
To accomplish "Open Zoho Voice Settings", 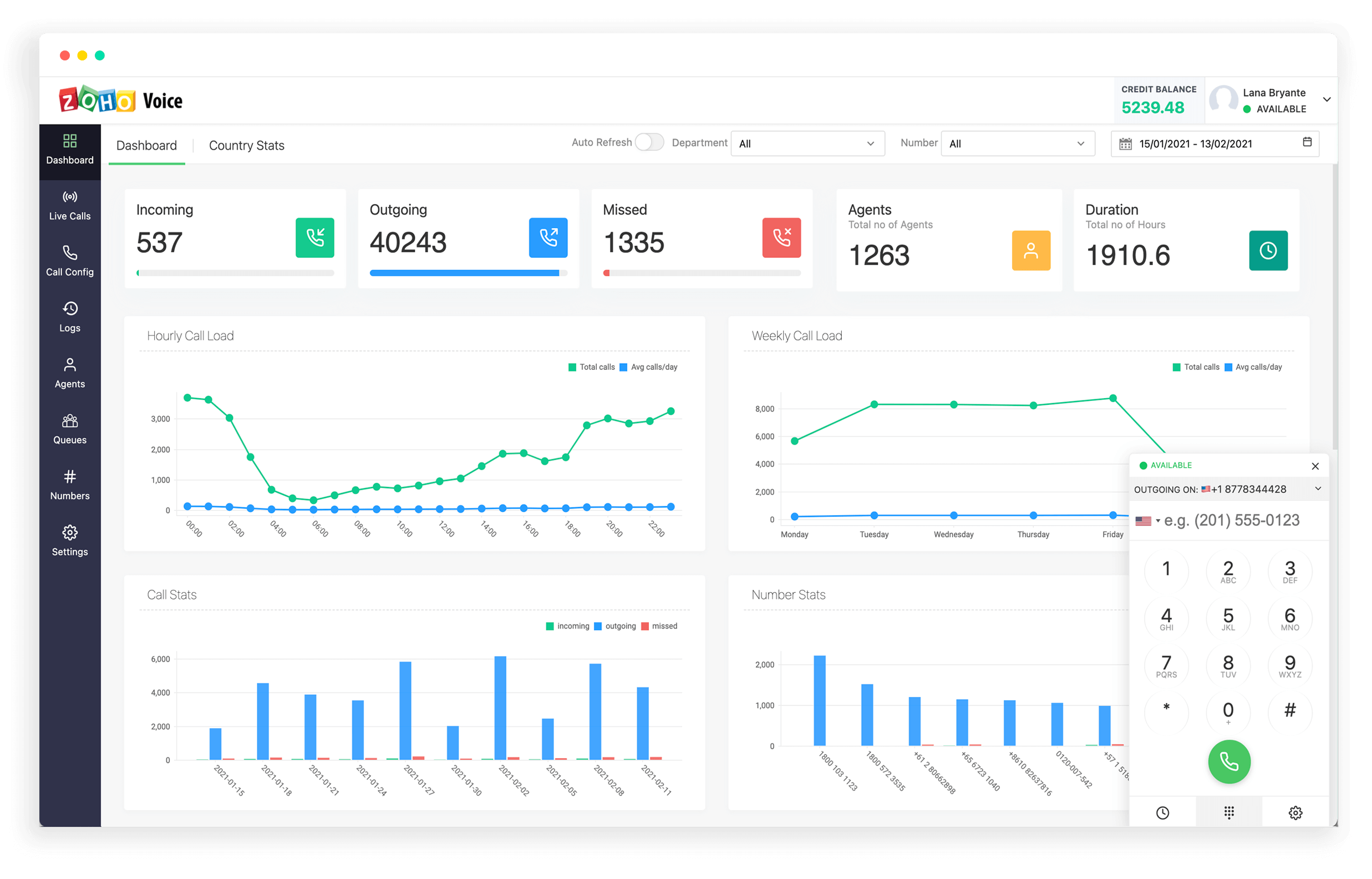I will click(69, 540).
